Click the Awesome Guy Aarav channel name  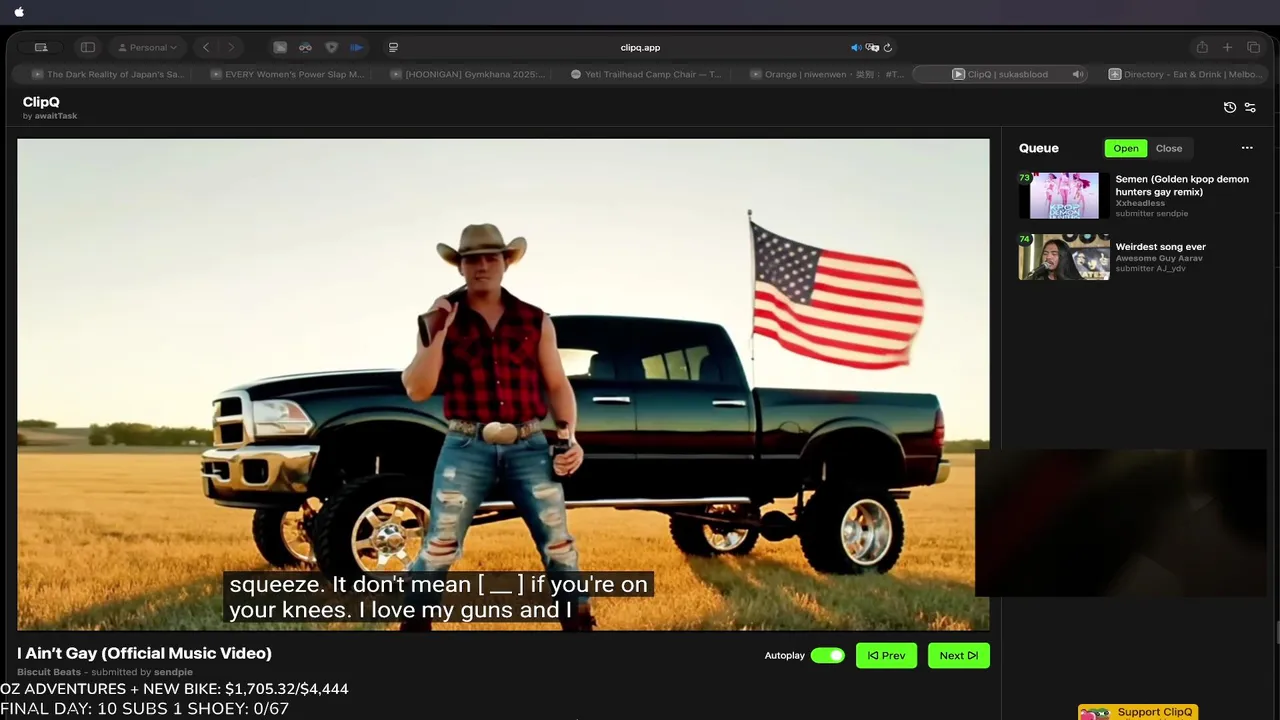[x=1159, y=258]
